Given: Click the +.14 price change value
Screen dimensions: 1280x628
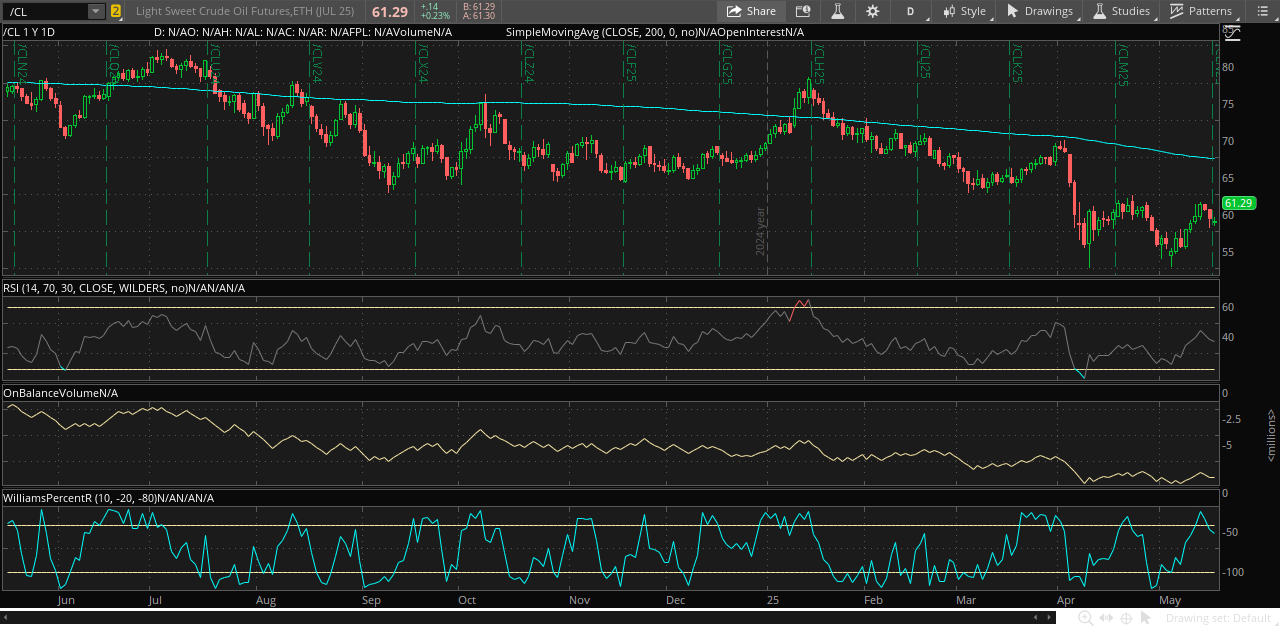Looking at the screenshot, I should (x=430, y=6).
